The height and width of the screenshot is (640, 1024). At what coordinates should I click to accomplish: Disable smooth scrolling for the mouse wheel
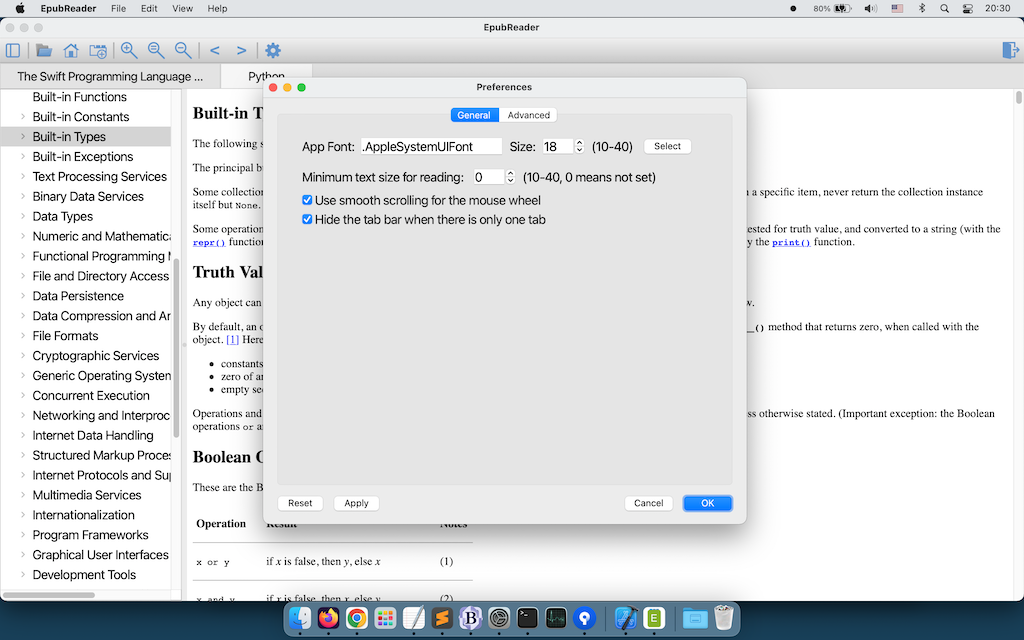coord(306,199)
